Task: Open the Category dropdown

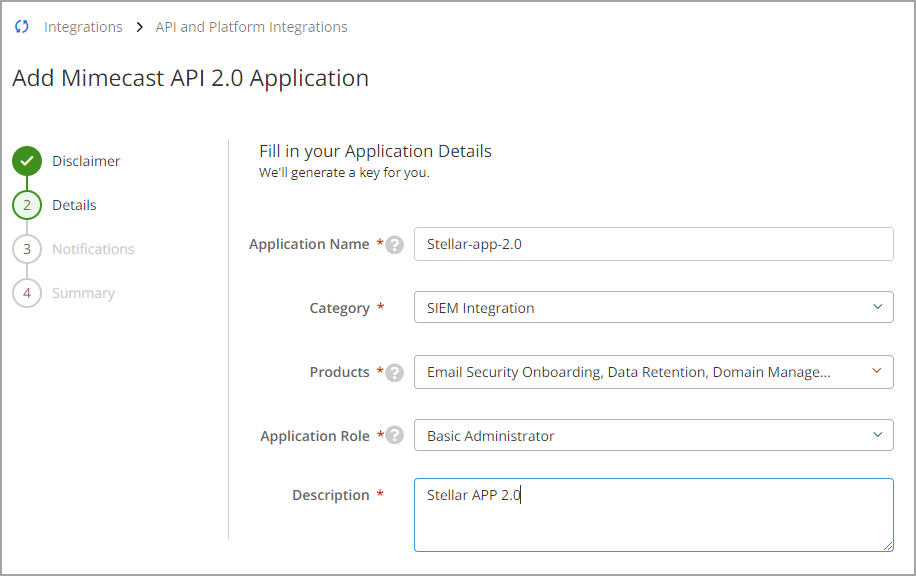Action: [x=653, y=308]
